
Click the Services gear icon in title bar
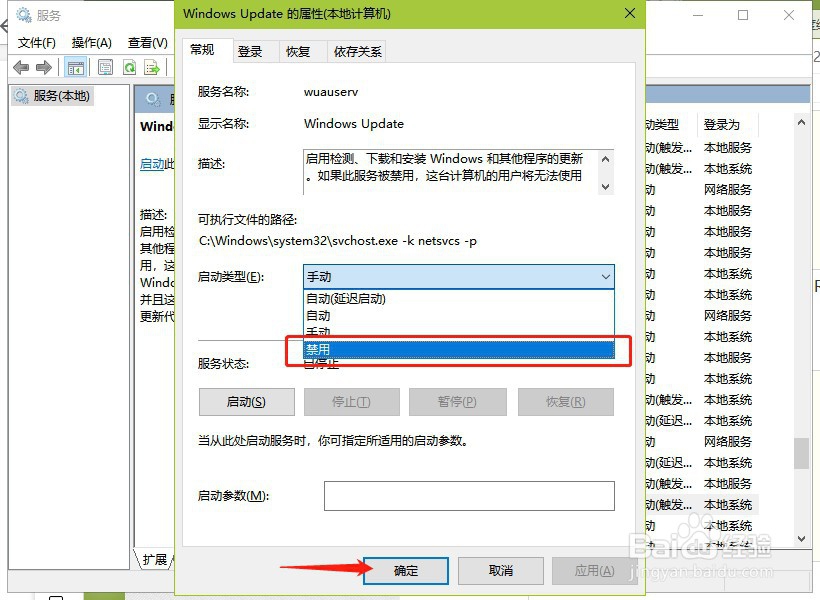24,14
